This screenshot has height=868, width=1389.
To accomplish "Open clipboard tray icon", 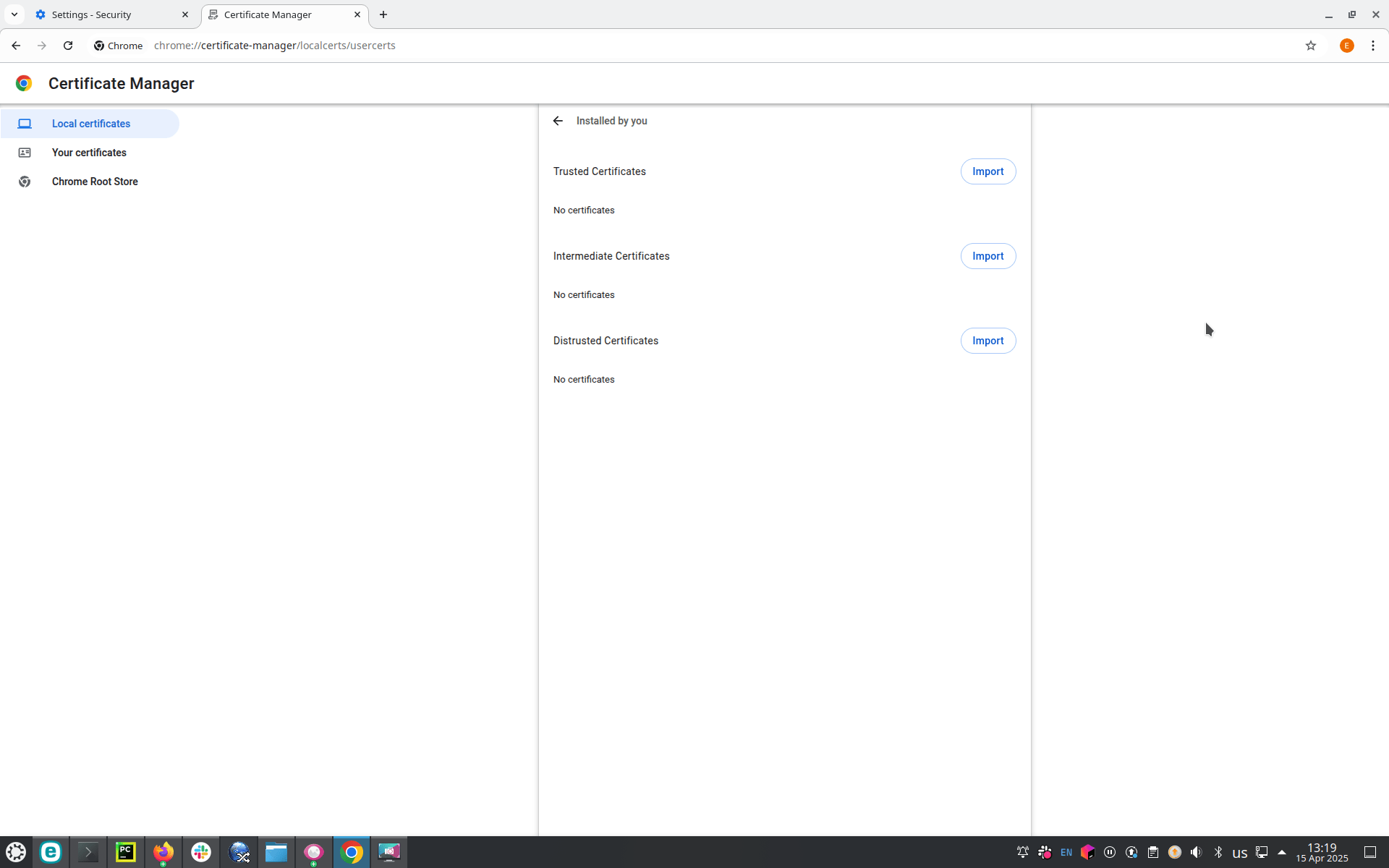I will click(1153, 852).
